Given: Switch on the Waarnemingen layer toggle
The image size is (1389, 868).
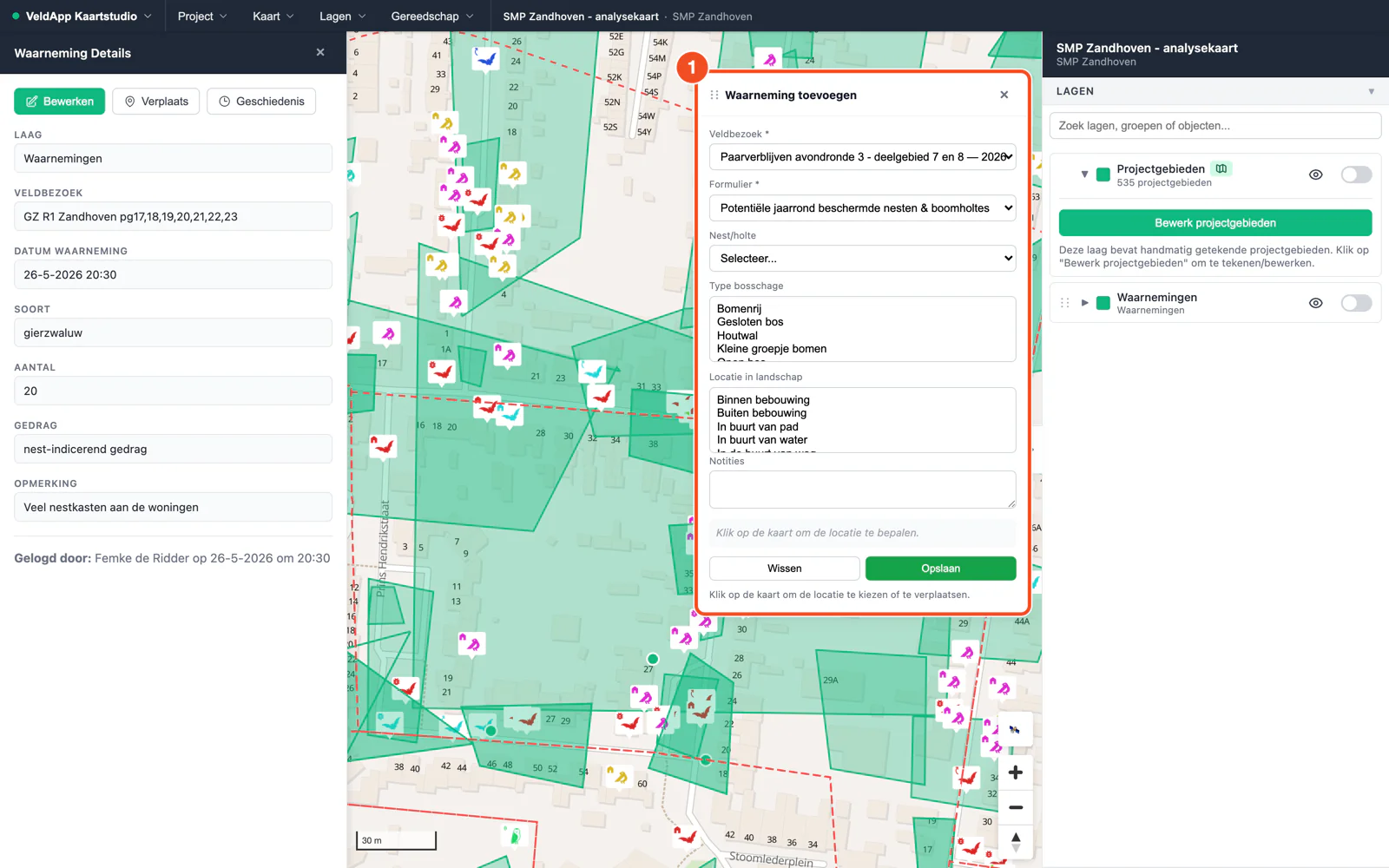Looking at the screenshot, I should click(x=1356, y=303).
